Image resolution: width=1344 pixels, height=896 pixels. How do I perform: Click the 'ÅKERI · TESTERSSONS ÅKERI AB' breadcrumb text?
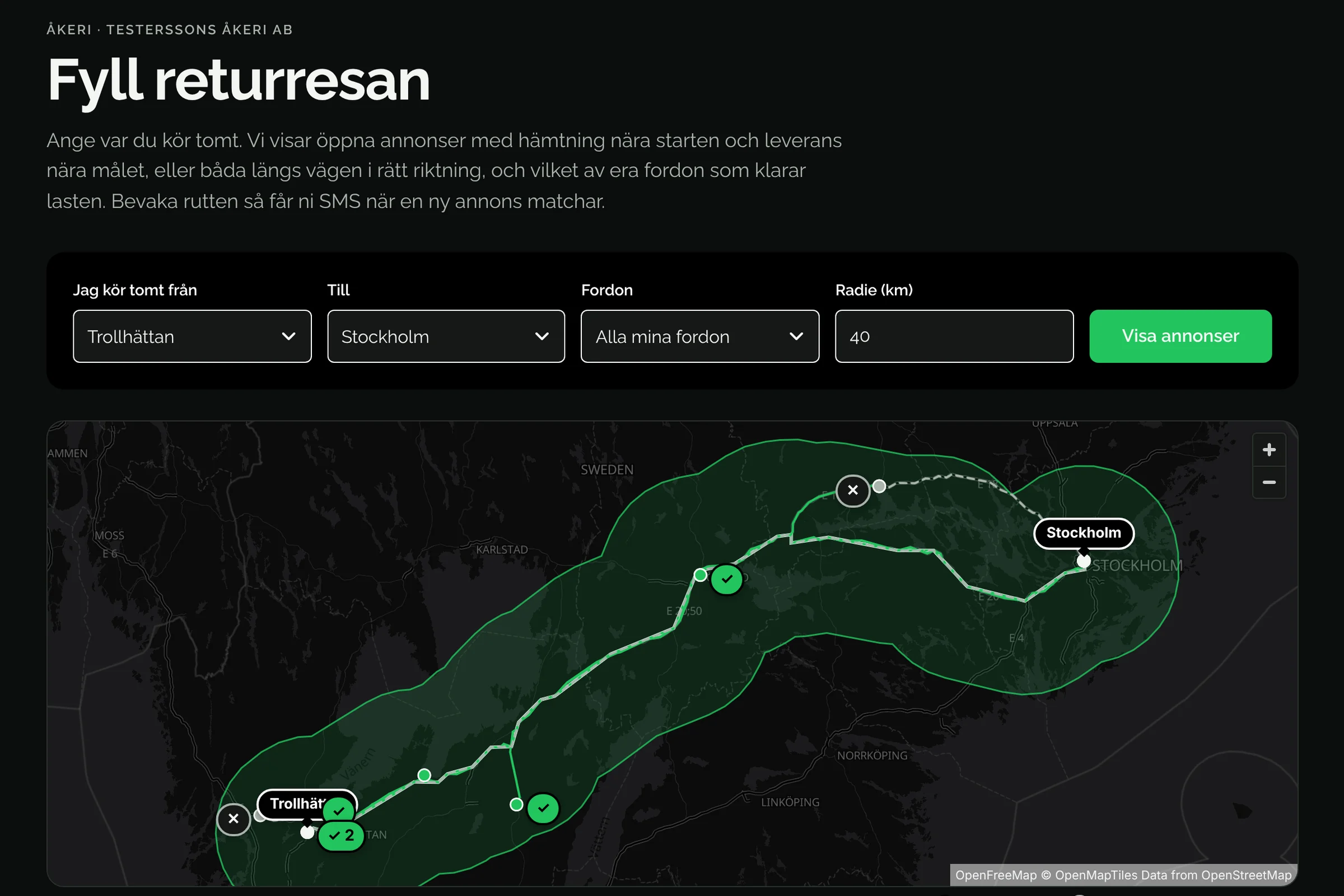pos(170,30)
